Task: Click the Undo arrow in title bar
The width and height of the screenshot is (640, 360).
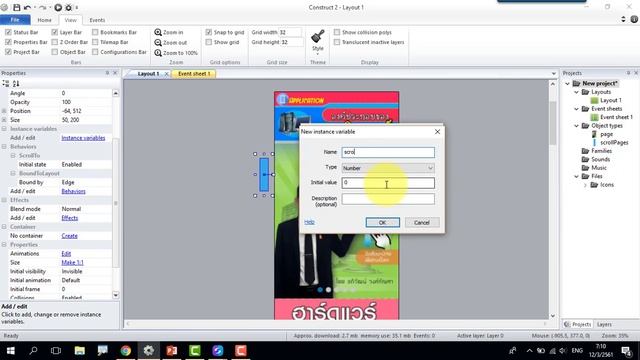Action: pos(27,7)
